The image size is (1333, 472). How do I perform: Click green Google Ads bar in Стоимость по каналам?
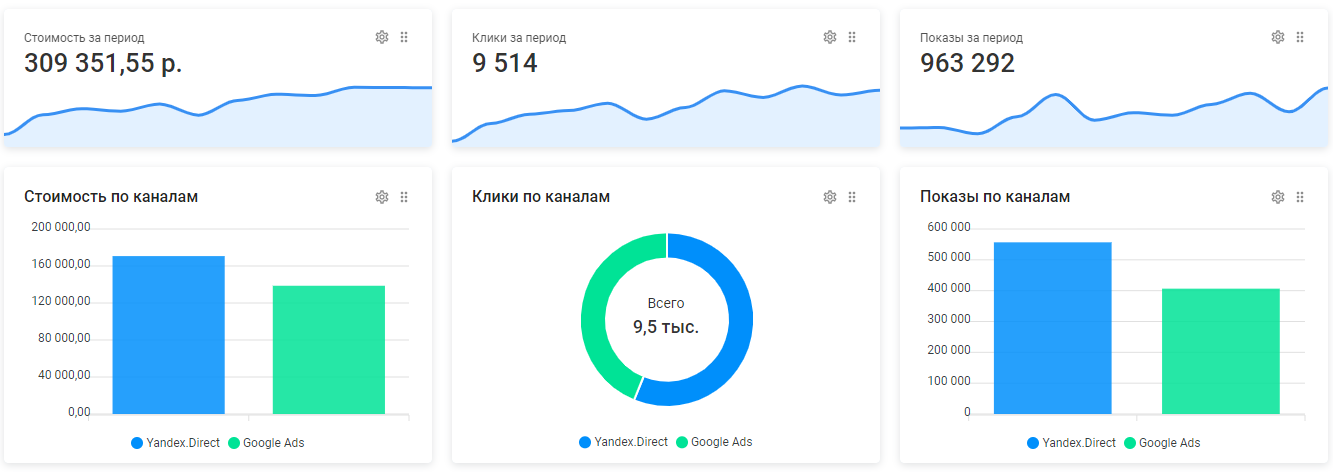click(x=329, y=349)
